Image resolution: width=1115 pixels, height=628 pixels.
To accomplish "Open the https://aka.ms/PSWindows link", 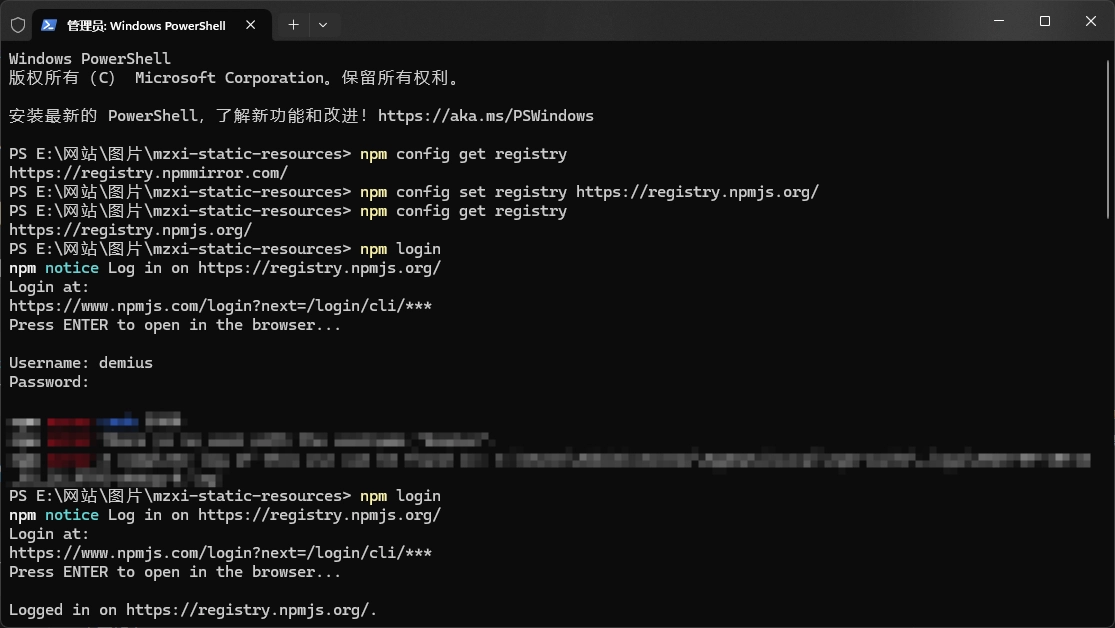I will [x=485, y=116].
